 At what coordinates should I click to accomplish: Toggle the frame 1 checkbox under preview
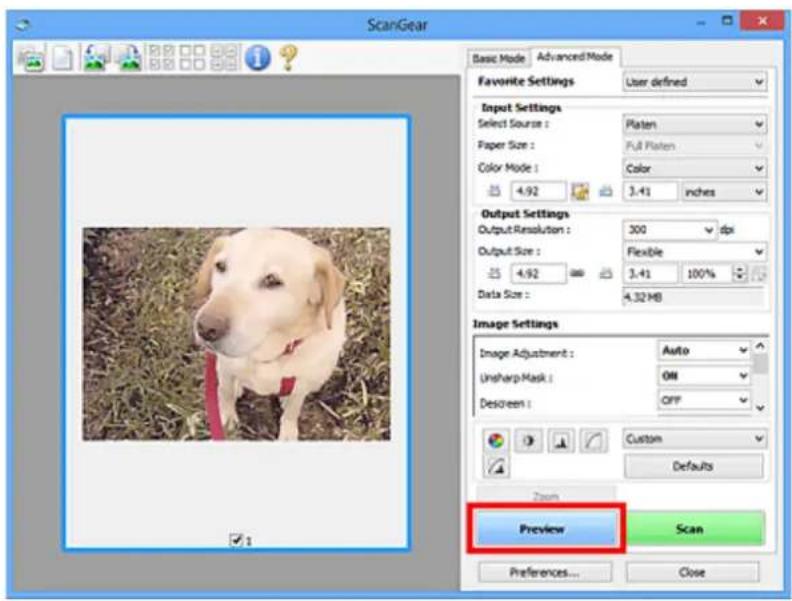[x=236, y=540]
